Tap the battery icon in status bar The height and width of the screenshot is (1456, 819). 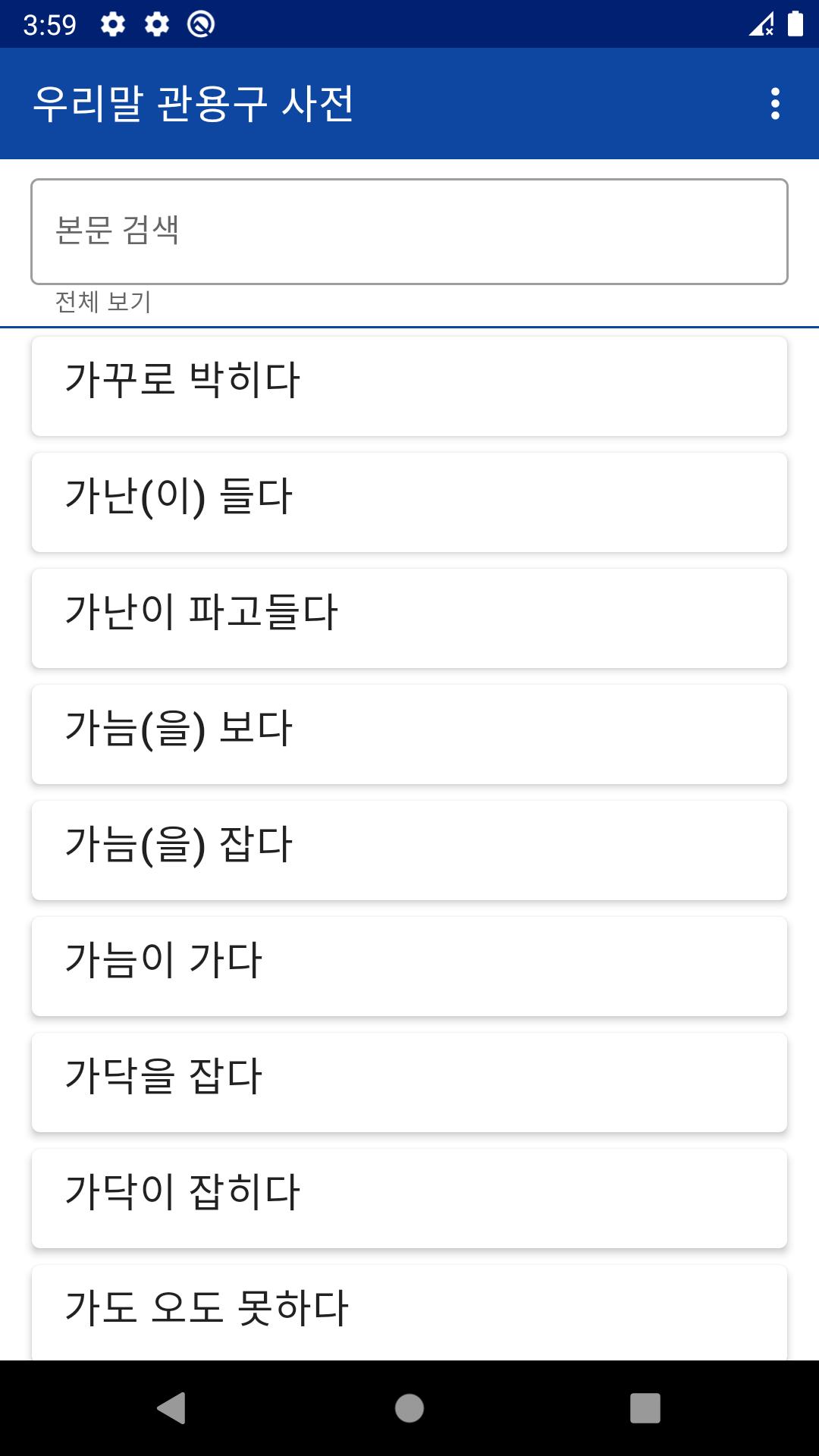(795, 24)
